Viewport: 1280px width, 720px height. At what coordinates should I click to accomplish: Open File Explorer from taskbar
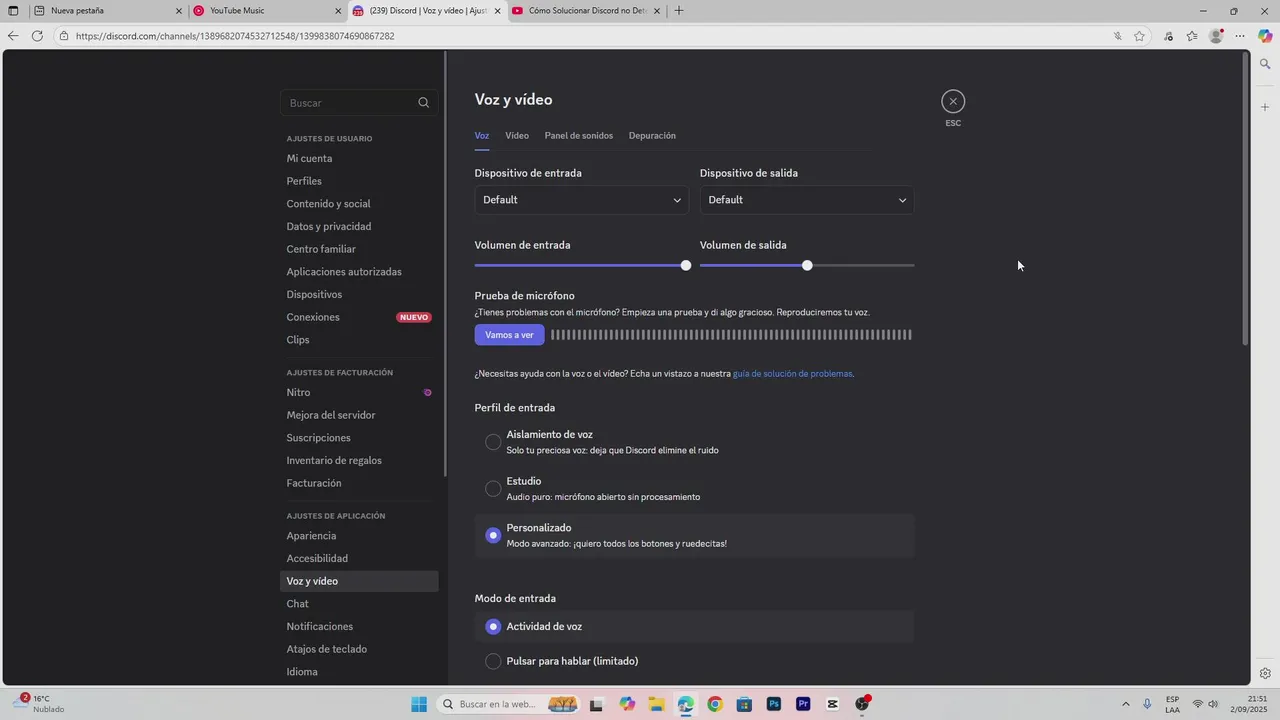tap(656, 704)
